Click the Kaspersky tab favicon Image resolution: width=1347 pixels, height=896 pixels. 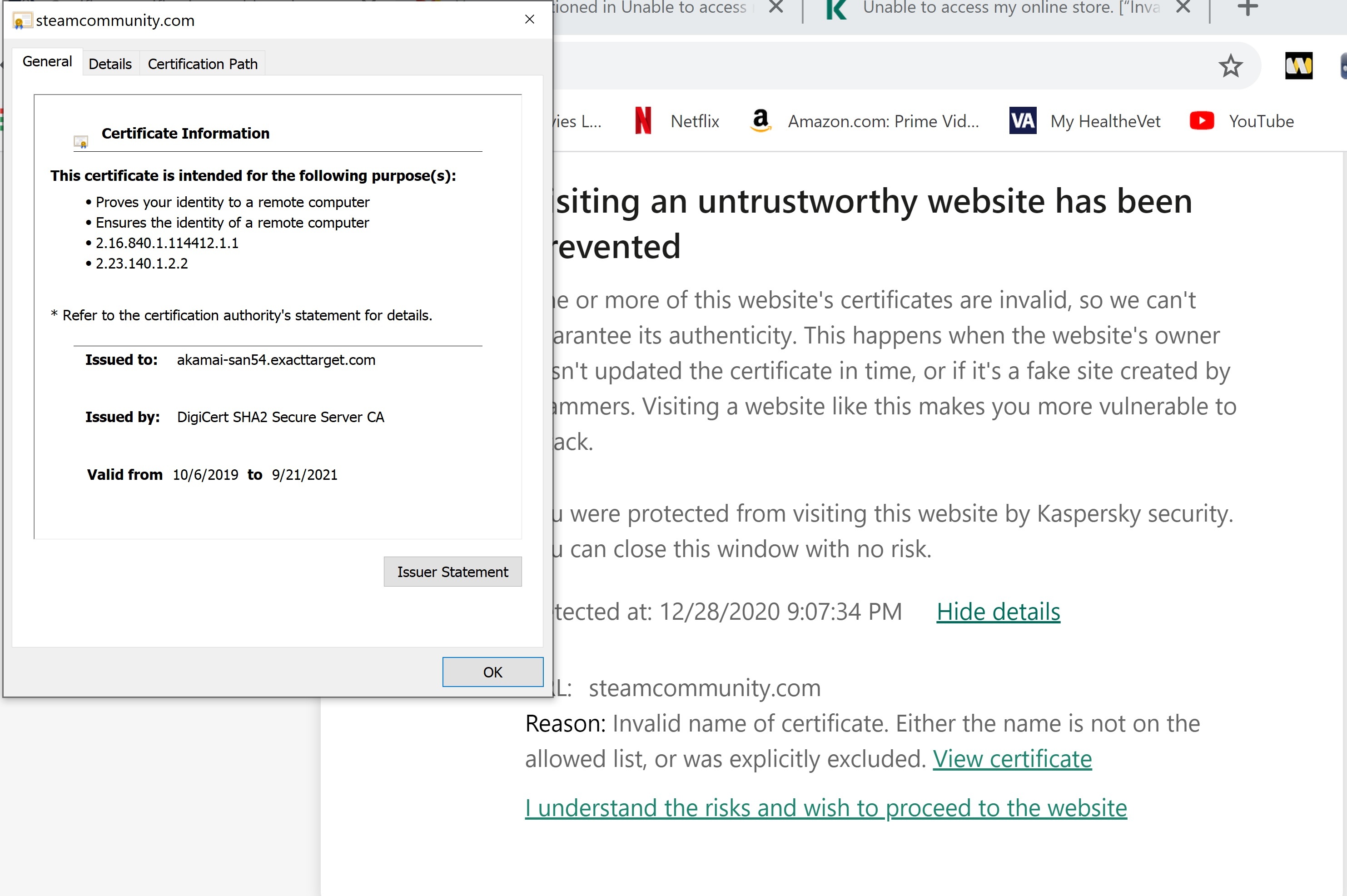pyautogui.click(x=836, y=9)
